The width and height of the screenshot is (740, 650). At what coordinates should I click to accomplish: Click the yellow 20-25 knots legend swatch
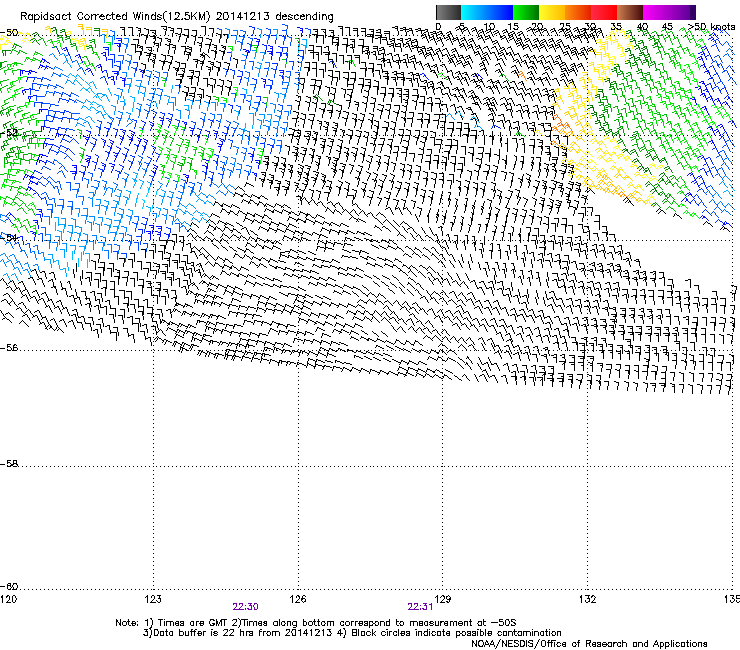(552, 12)
